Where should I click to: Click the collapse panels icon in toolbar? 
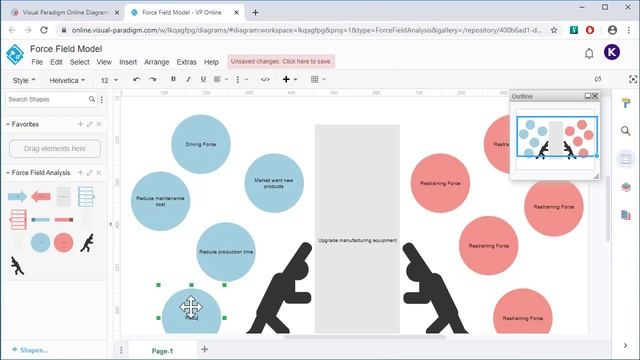click(598, 79)
